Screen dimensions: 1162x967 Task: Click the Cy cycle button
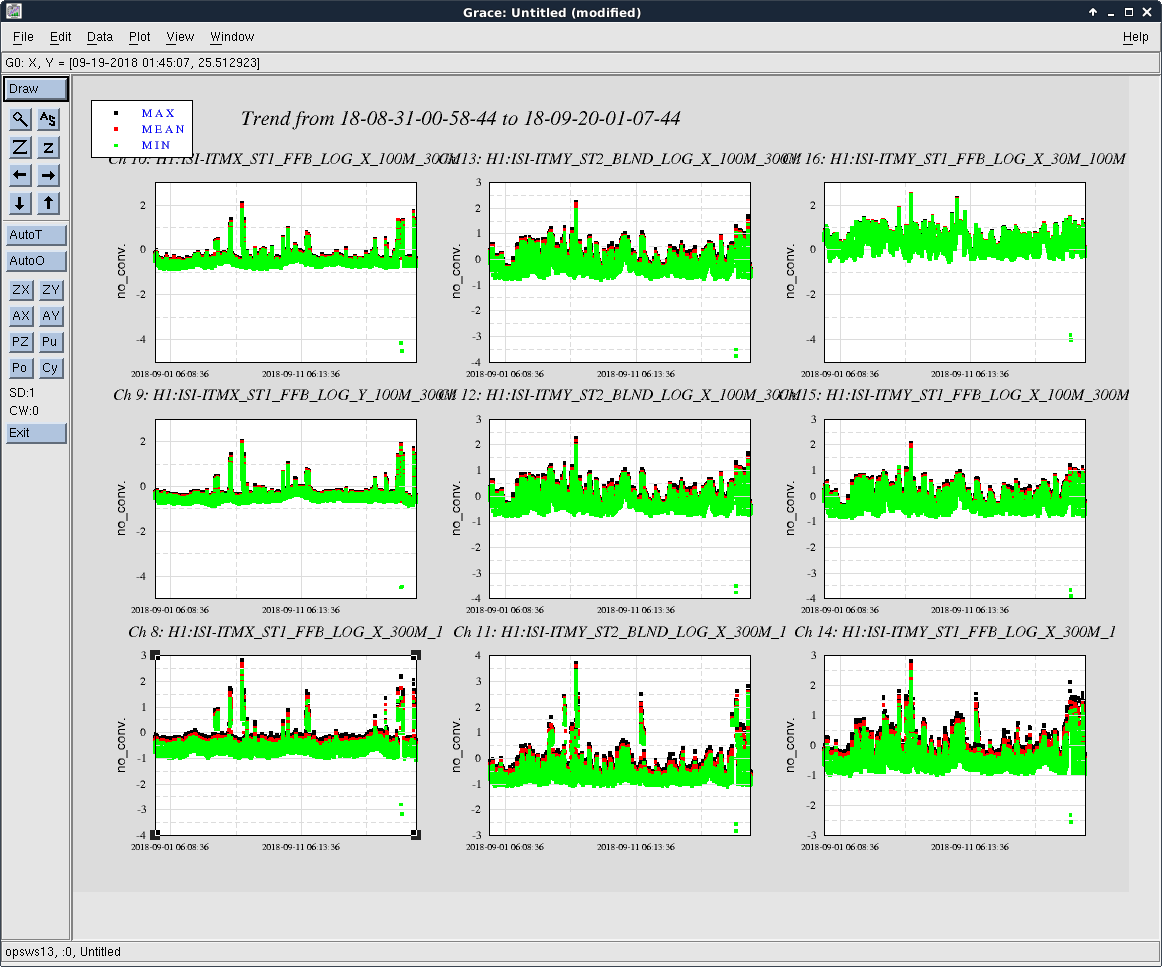50,368
